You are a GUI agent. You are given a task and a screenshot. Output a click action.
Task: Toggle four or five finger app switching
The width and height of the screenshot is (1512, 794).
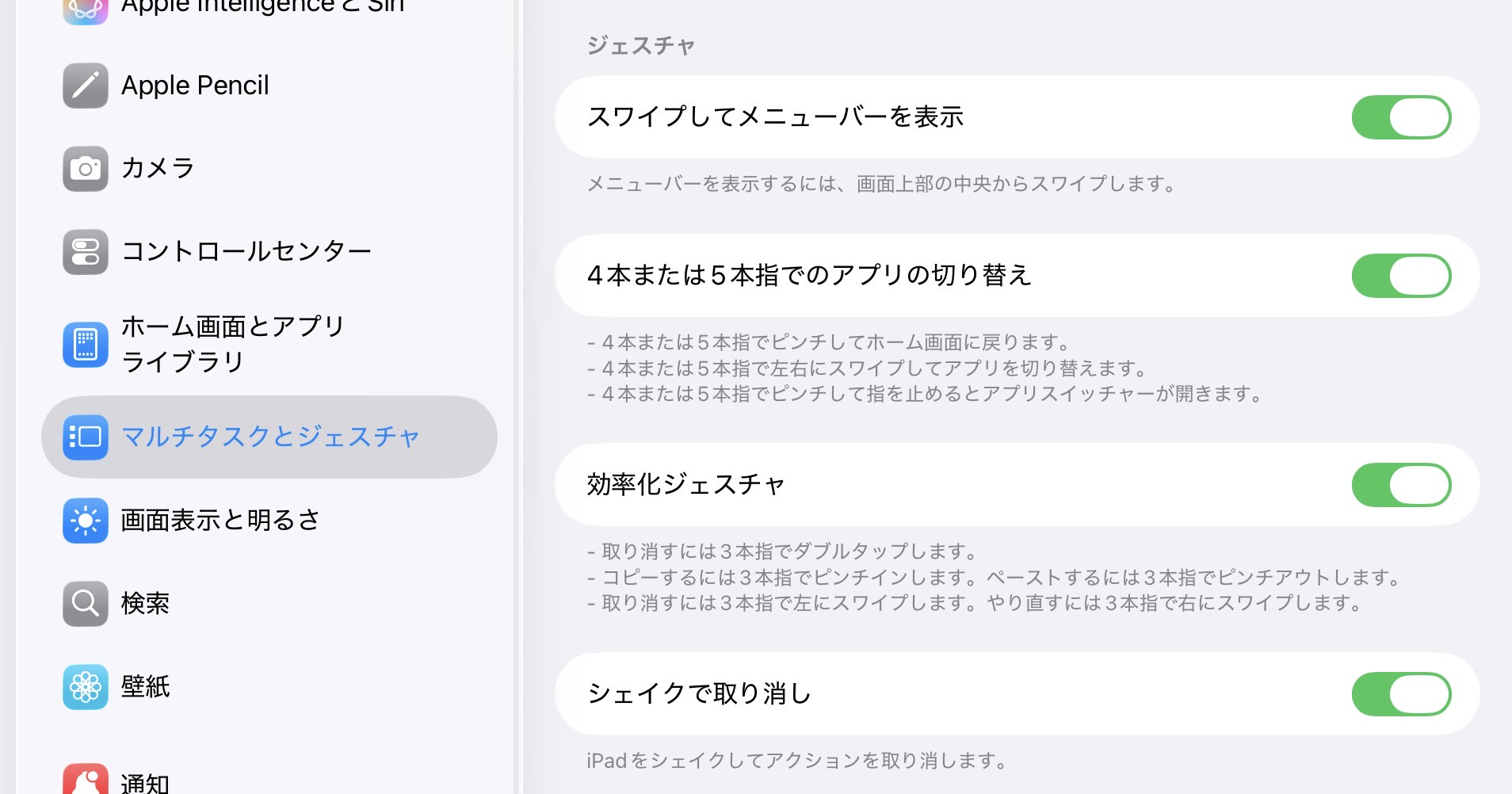(x=1400, y=276)
